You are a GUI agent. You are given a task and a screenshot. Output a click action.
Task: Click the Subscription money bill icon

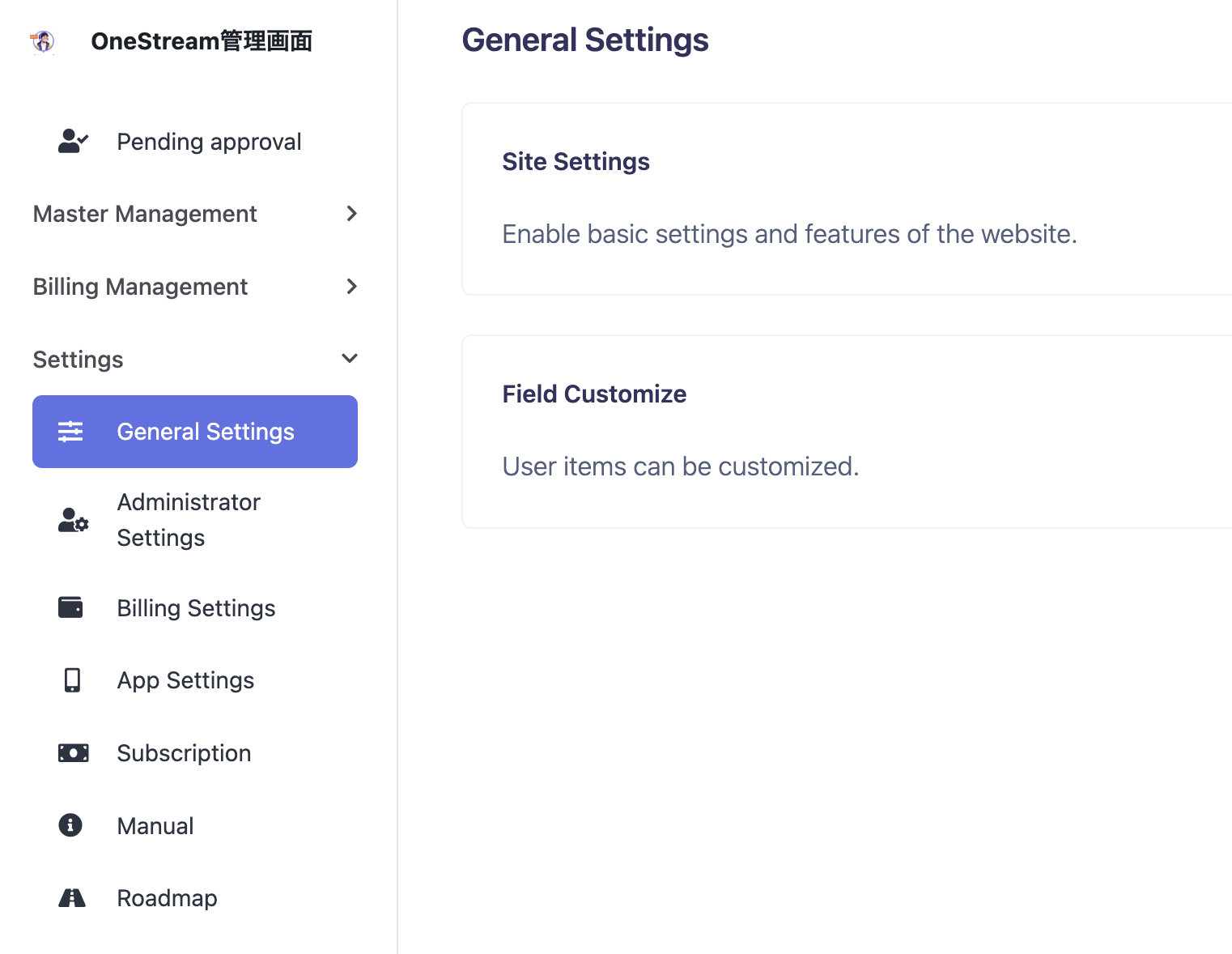pos(73,753)
